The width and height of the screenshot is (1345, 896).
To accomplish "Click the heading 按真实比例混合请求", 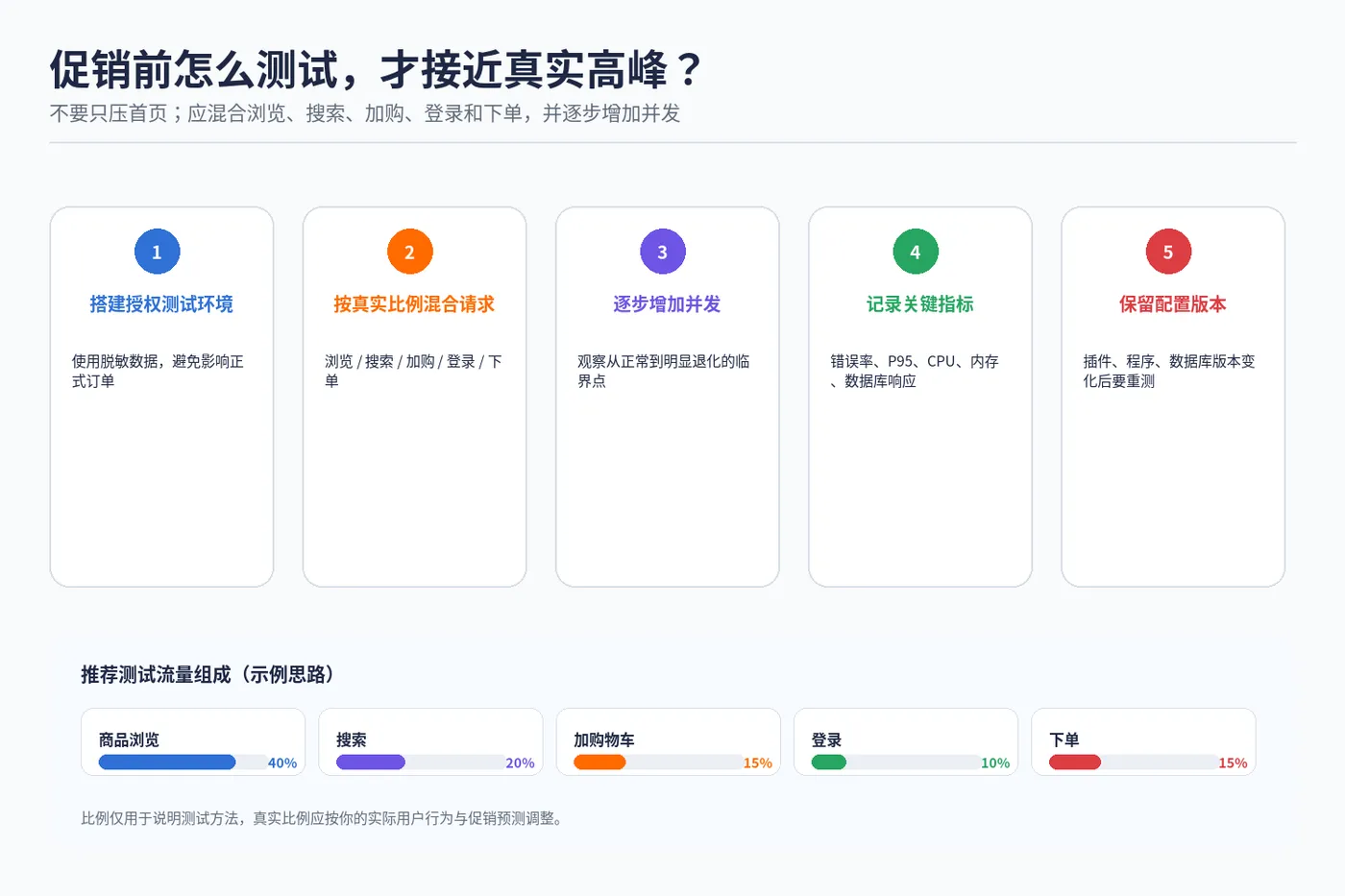I will tap(414, 304).
